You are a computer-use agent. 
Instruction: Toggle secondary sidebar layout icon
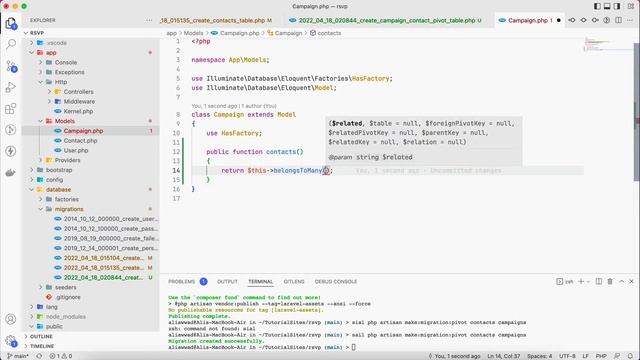[617, 6]
